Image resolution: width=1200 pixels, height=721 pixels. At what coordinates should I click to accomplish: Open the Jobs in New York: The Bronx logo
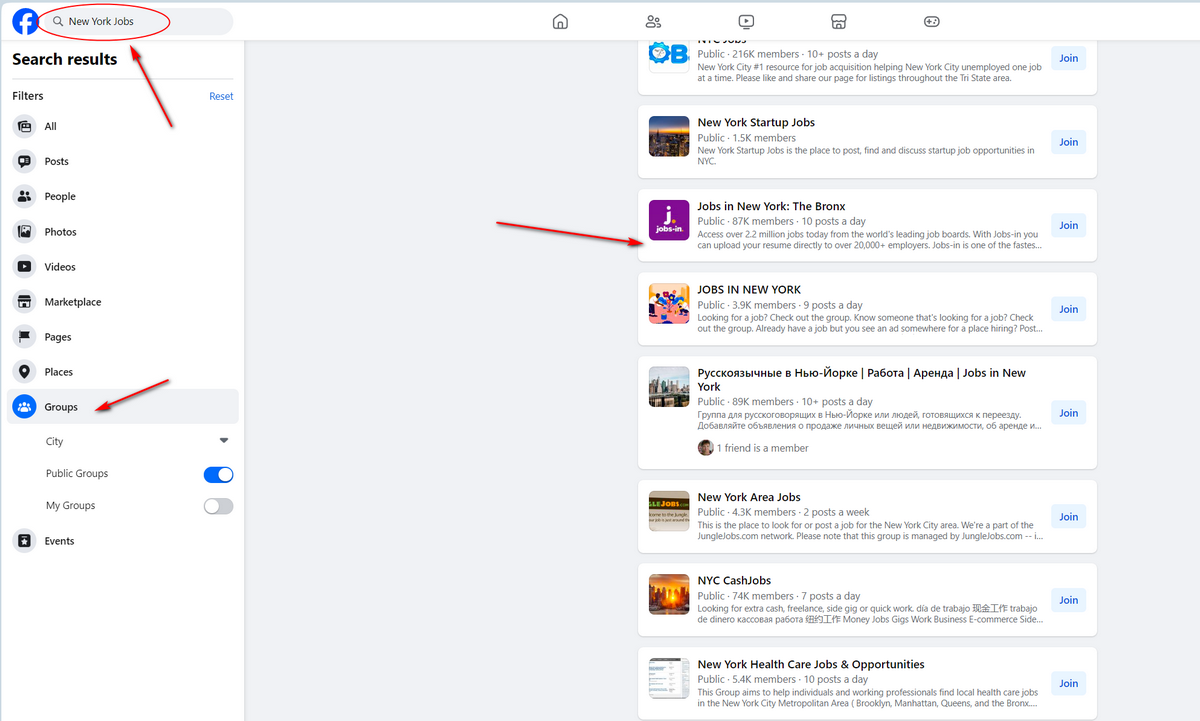point(669,220)
